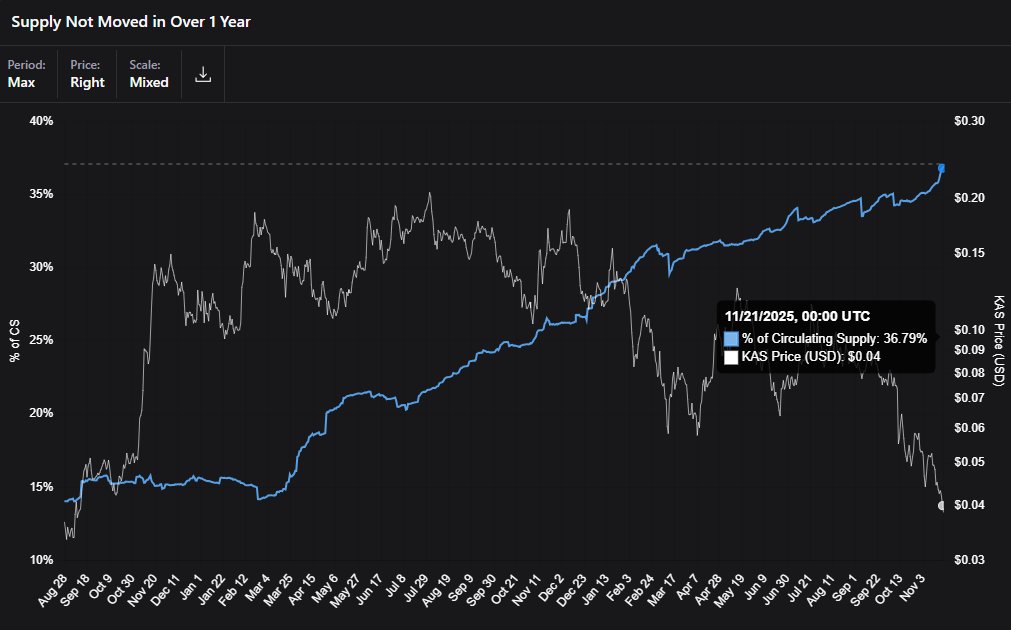Click the blue data point at chart end
The image size is (1011, 630).
pyautogui.click(x=942, y=168)
